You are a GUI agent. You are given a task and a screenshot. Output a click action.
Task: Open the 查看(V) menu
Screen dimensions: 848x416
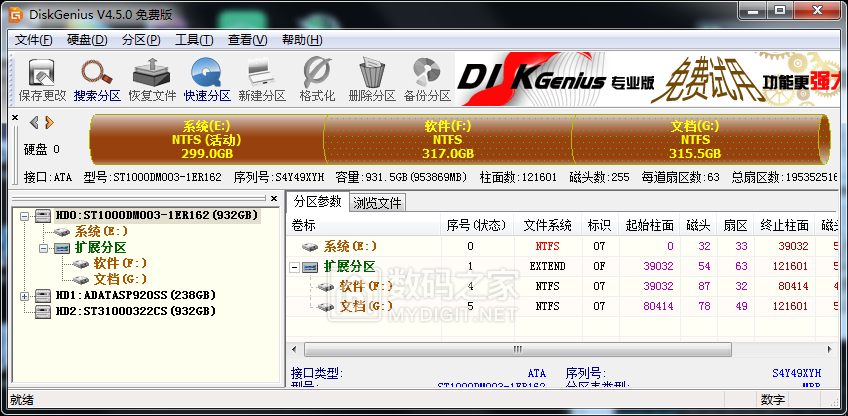pos(248,40)
